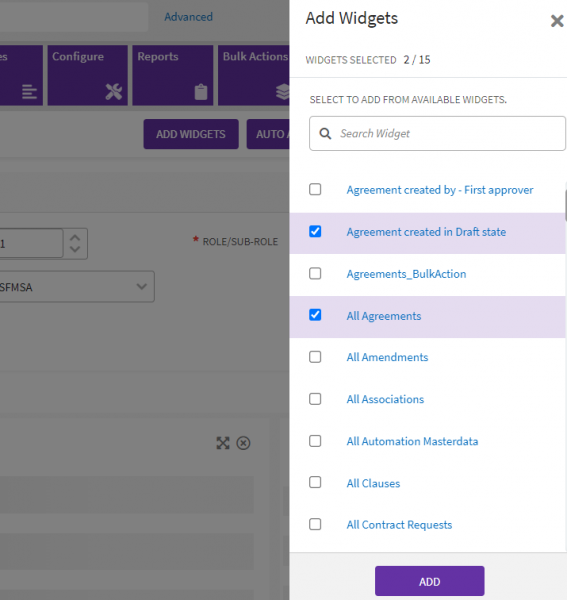
Task: Click the remove widget circled X icon
Action: (x=243, y=443)
